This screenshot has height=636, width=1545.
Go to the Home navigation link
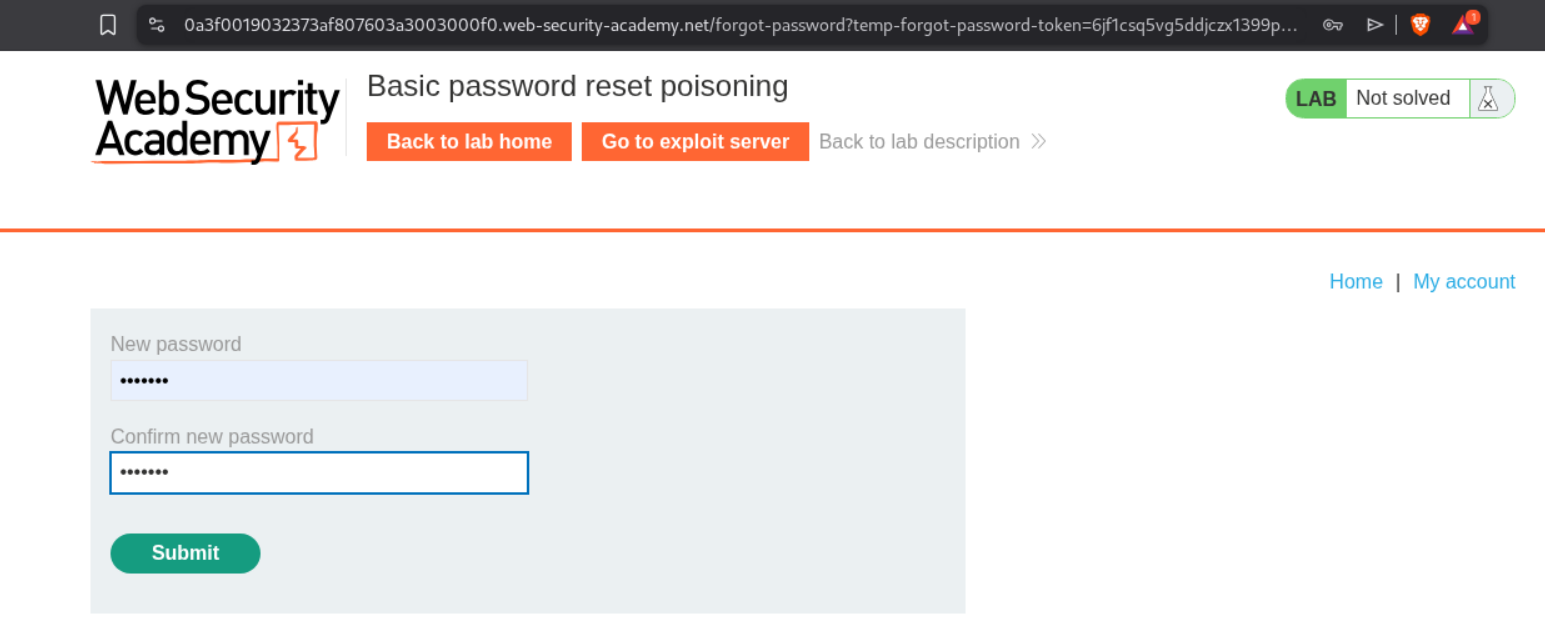[x=1355, y=282]
